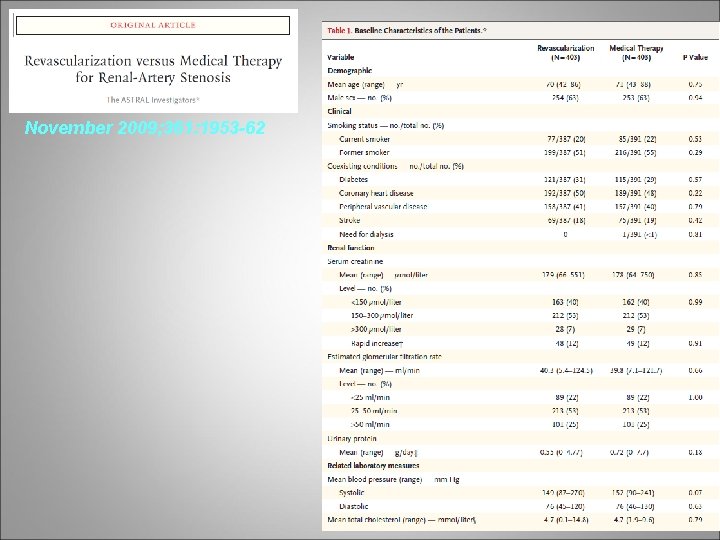The image size is (720, 540).
Task: Click 'Mean total cholesterol (range)' row label
Action: pyautogui.click(x=402, y=520)
